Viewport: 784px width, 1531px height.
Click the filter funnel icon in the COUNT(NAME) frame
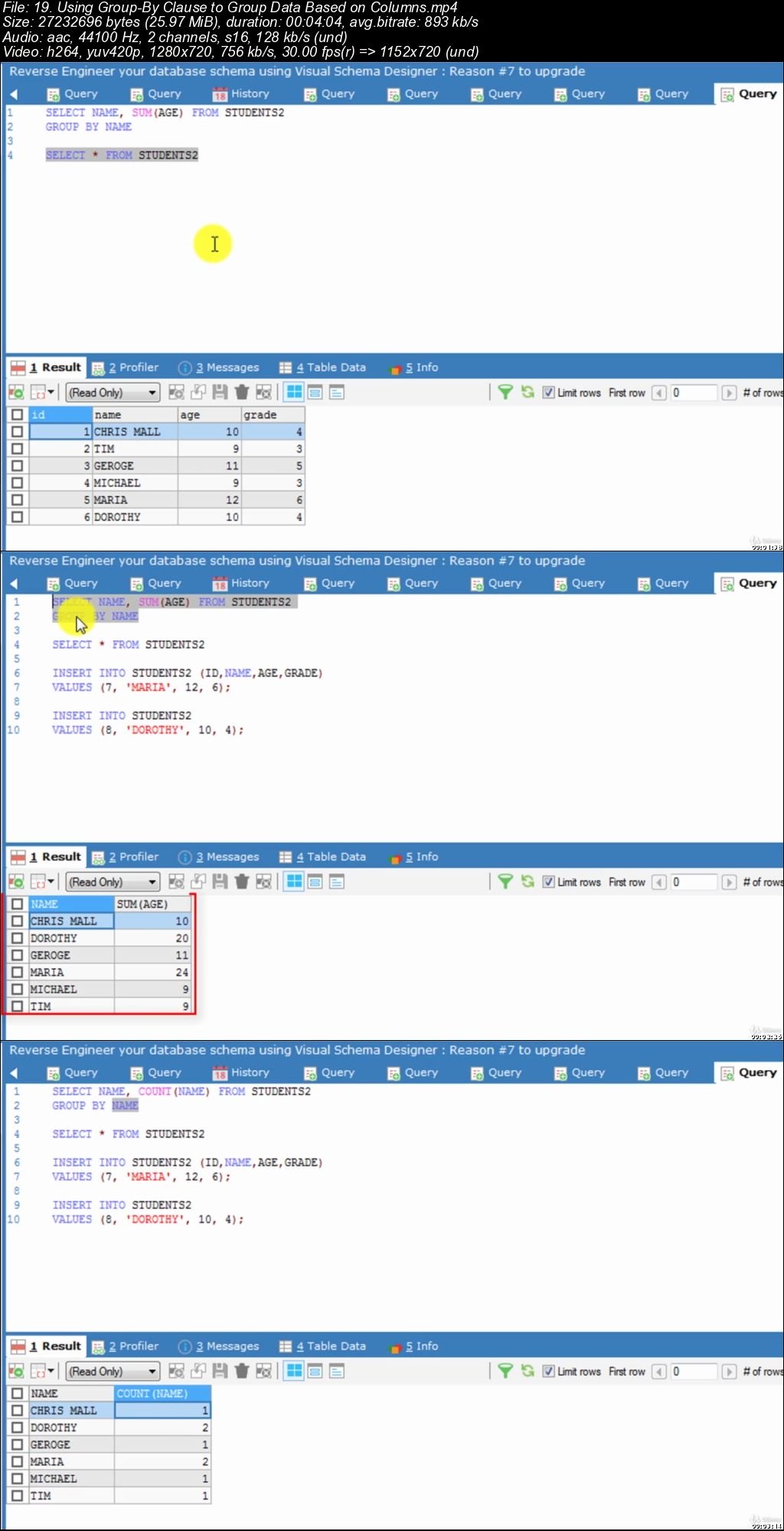coord(505,1371)
